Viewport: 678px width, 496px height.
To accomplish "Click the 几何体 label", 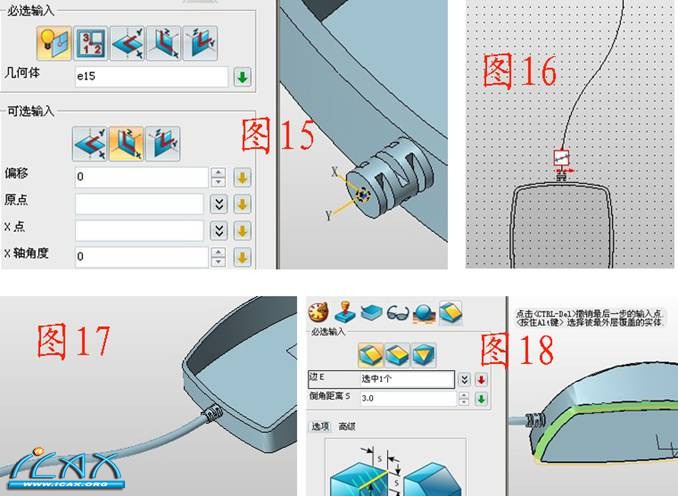I will (x=22, y=73).
